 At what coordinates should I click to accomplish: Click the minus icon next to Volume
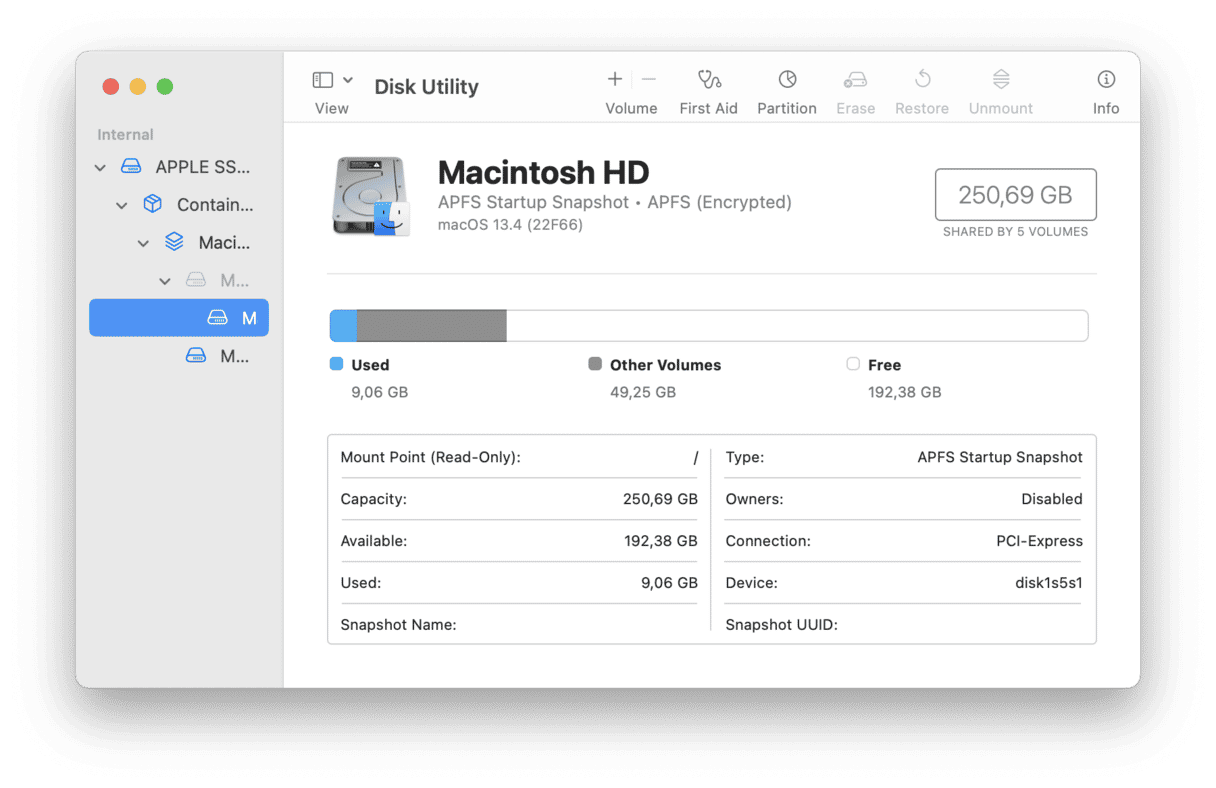648,78
